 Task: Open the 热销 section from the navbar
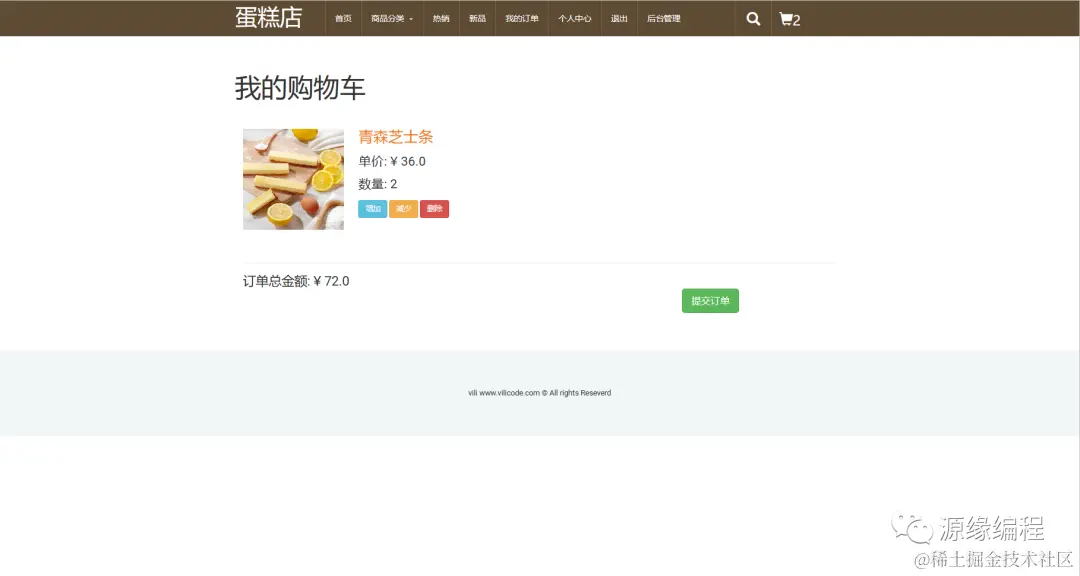point(440,18)
